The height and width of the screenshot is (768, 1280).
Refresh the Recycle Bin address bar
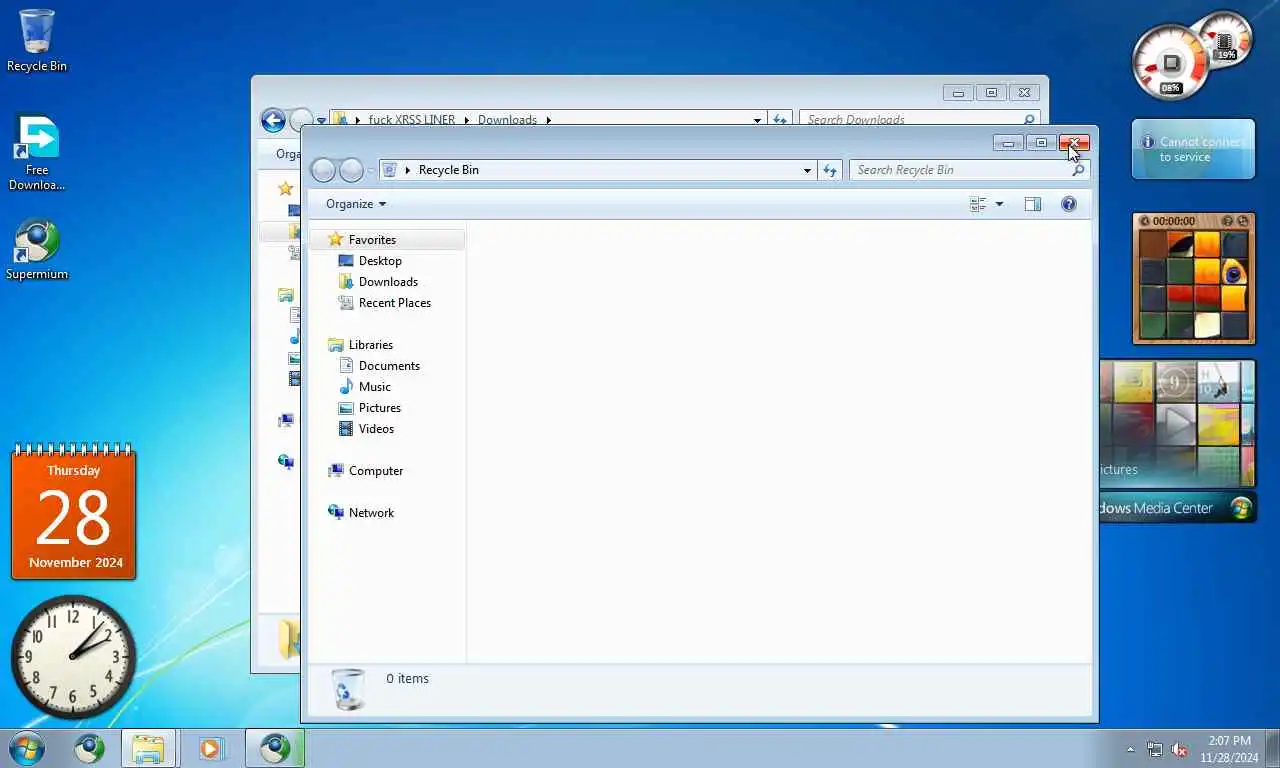tap(830, 170)
